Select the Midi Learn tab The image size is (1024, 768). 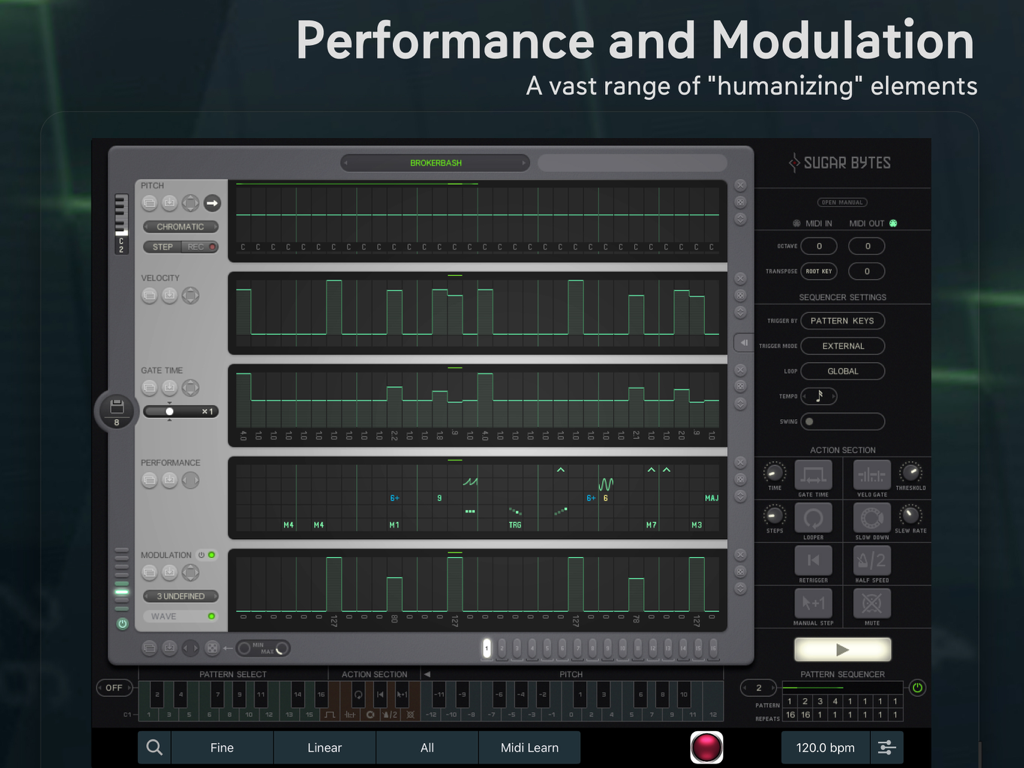pyautogui.click(x=529, y=747)
